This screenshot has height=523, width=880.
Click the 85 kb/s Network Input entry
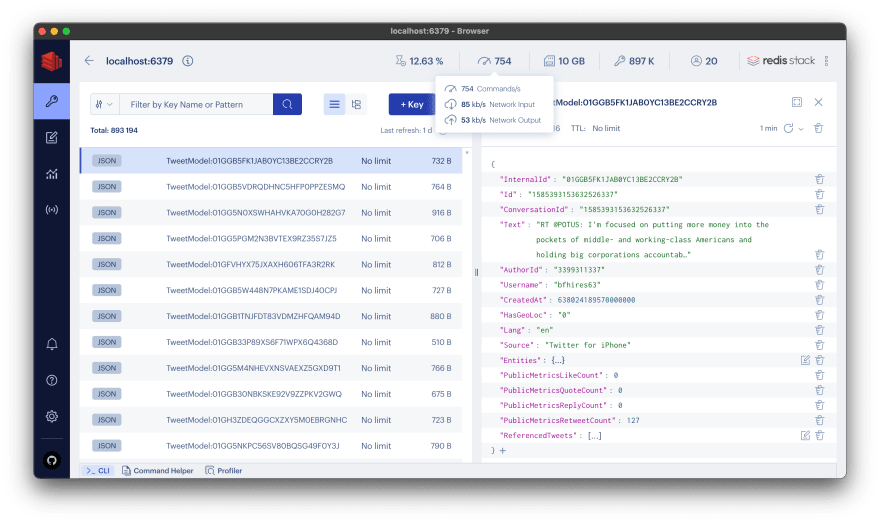coord(490,104)
